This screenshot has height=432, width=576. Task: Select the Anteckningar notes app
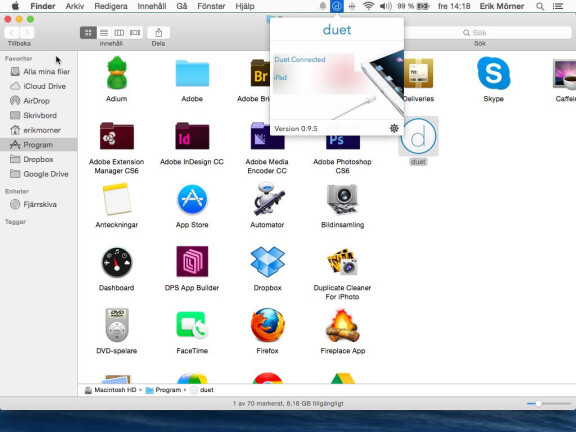pyautogui.click(x=116, y=199)
